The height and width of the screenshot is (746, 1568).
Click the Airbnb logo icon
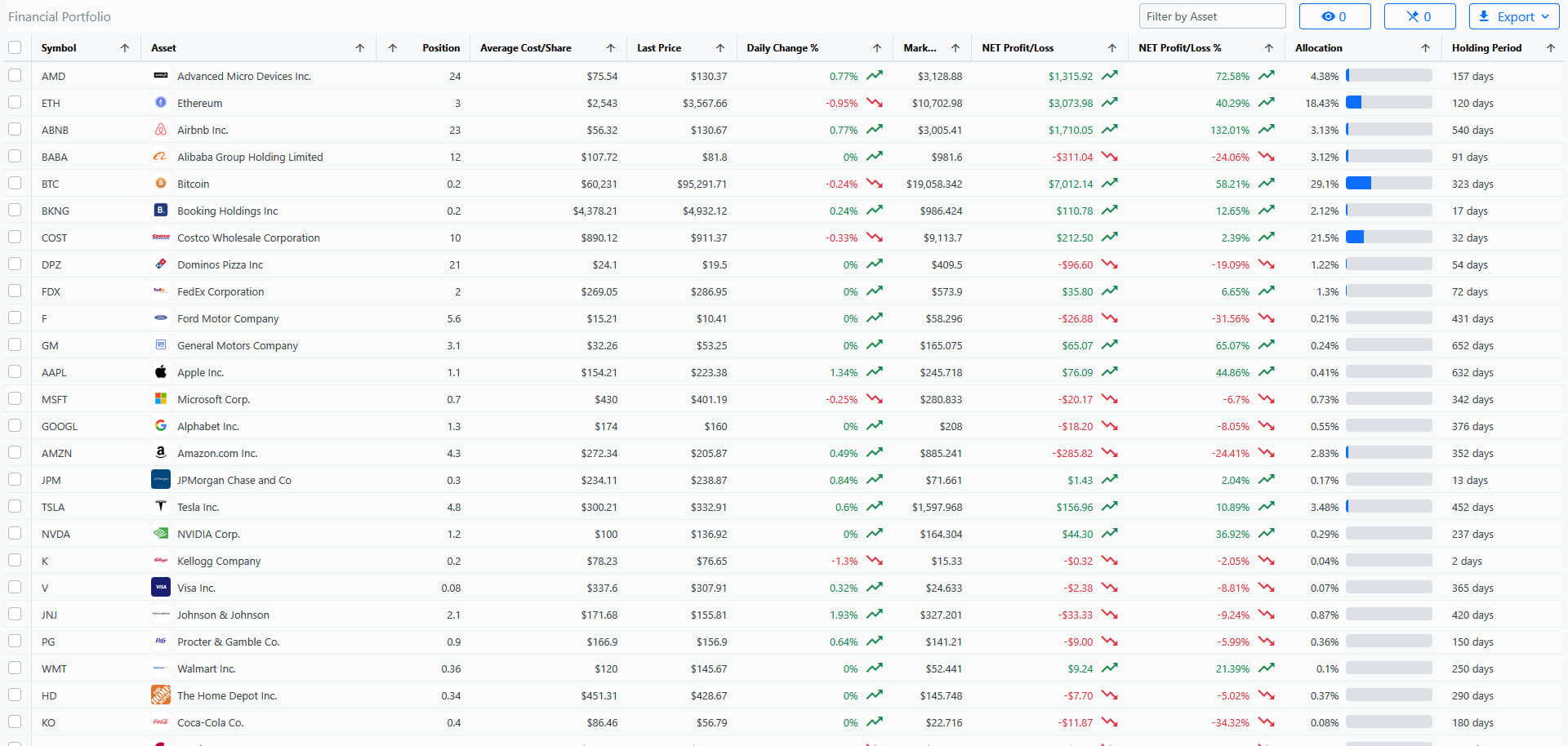(x=161, y=130)
